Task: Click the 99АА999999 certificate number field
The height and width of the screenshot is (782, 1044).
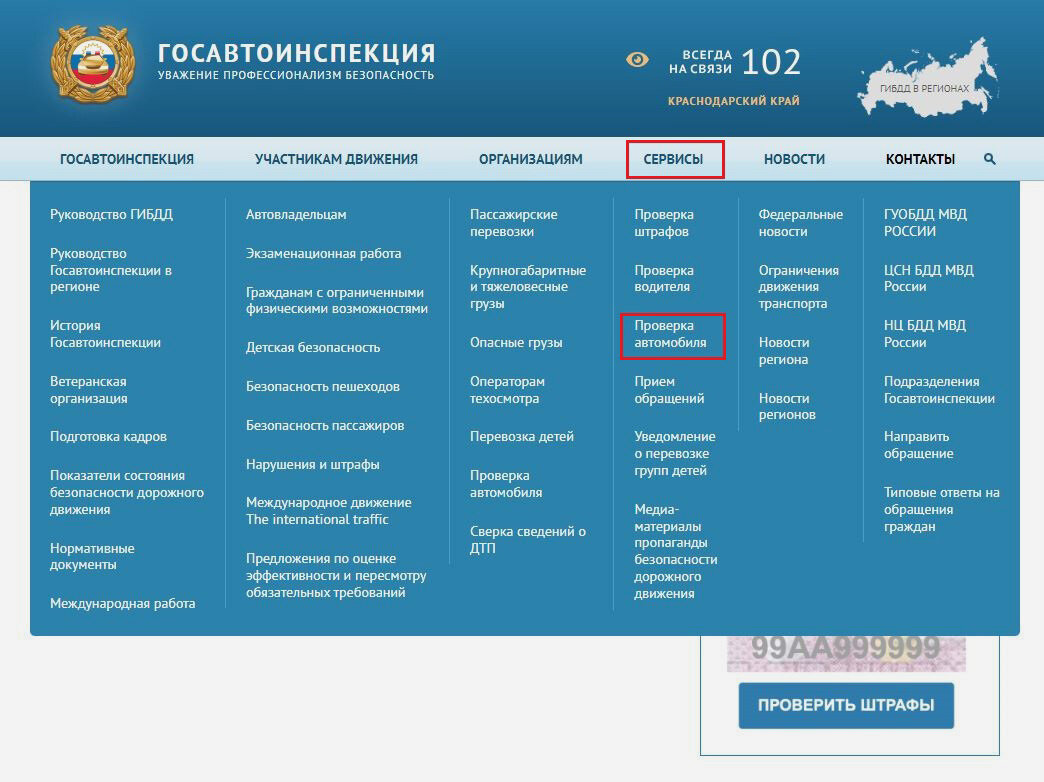Action: (x=846, y=653)
